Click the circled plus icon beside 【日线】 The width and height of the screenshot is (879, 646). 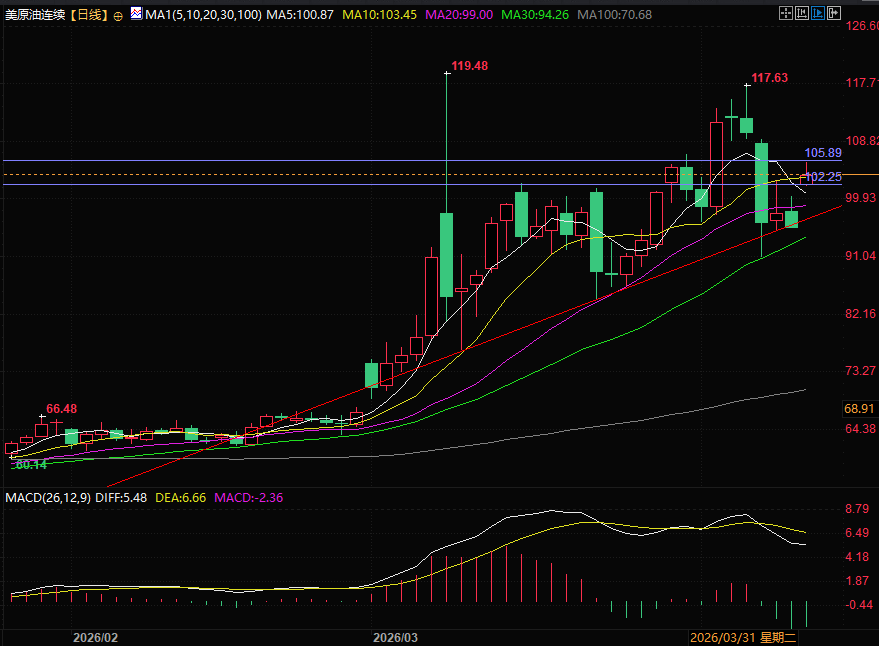point(118,16)
